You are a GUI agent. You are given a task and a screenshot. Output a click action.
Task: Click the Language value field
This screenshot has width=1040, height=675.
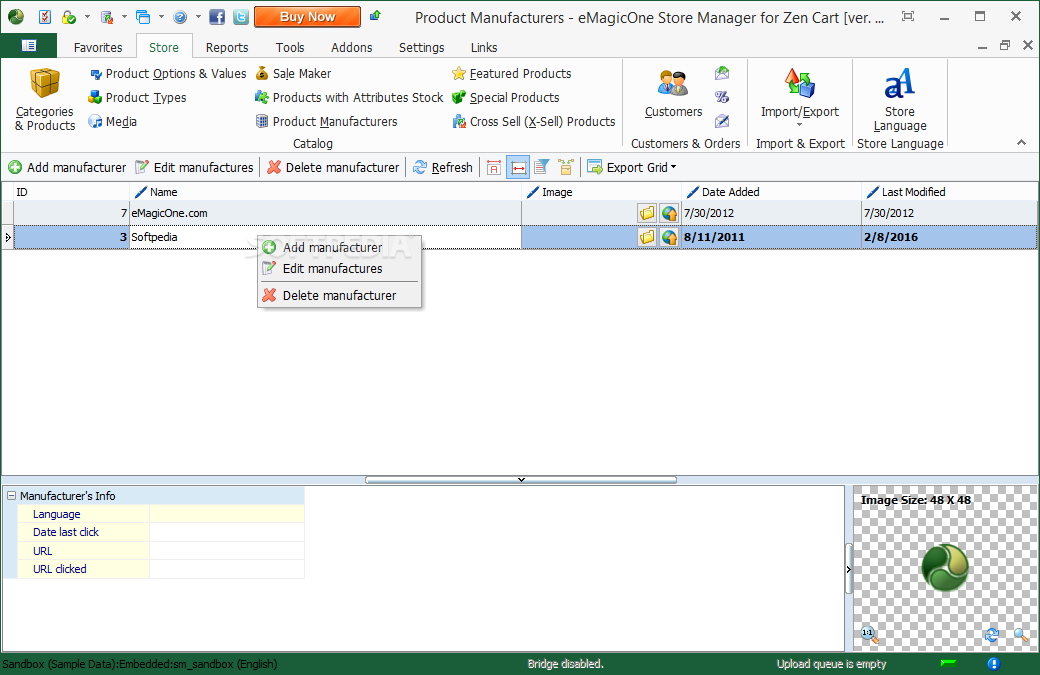click(x=227, y=514)
